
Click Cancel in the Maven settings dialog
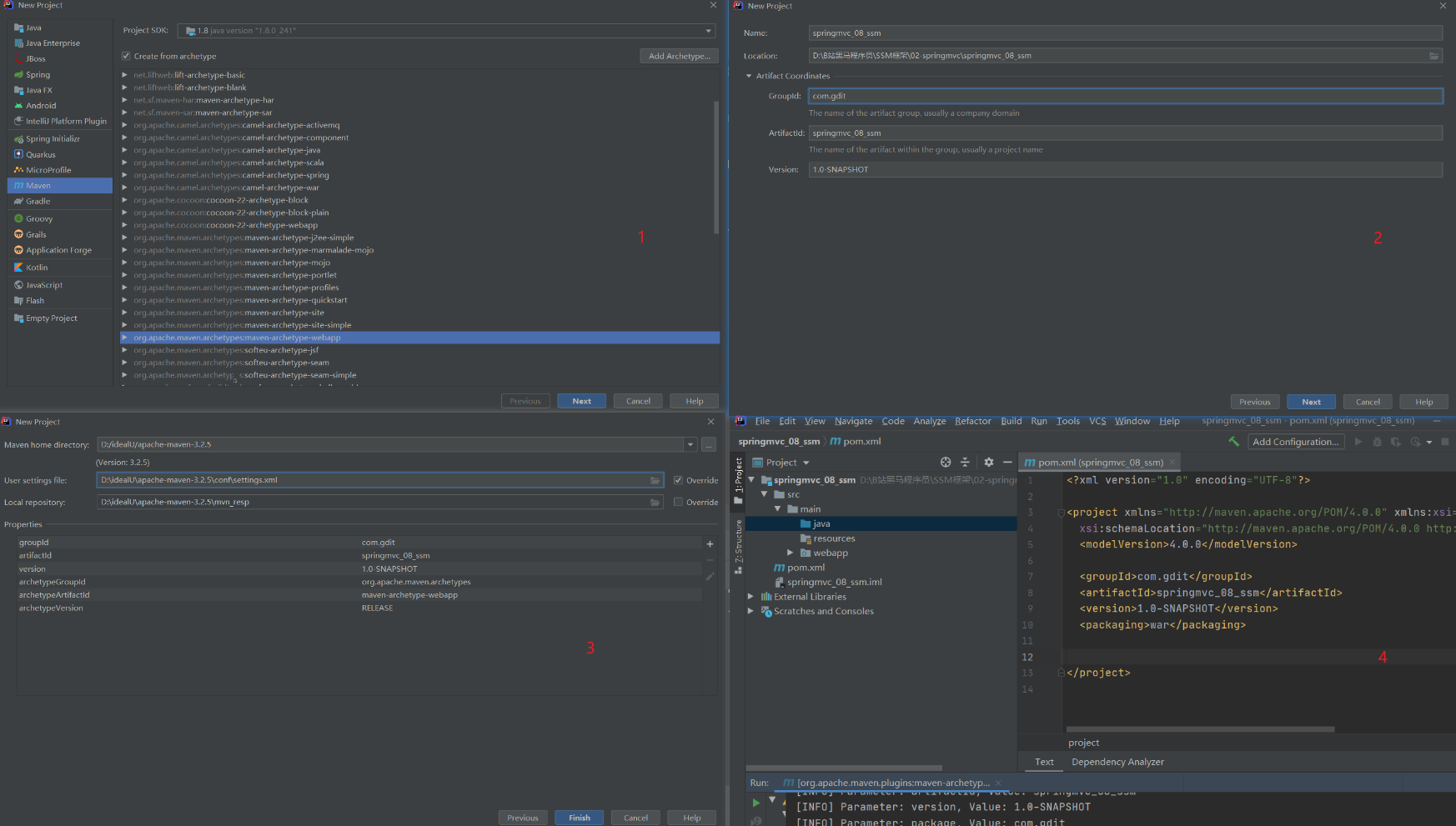(635, 818)
